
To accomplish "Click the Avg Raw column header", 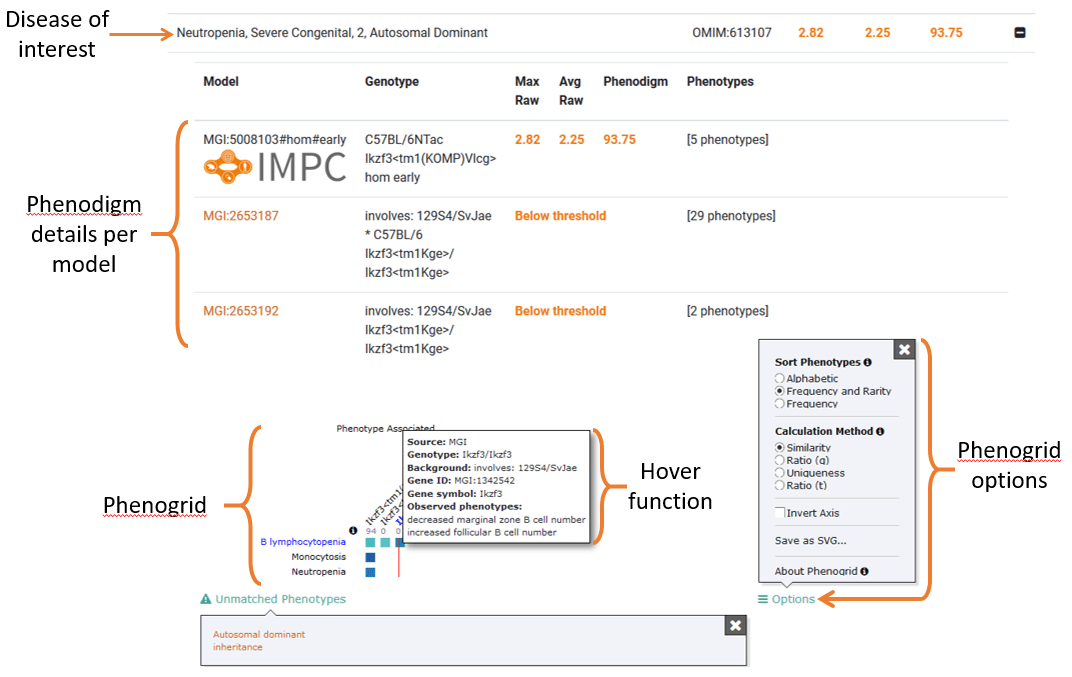I will [x=571, y=91].
